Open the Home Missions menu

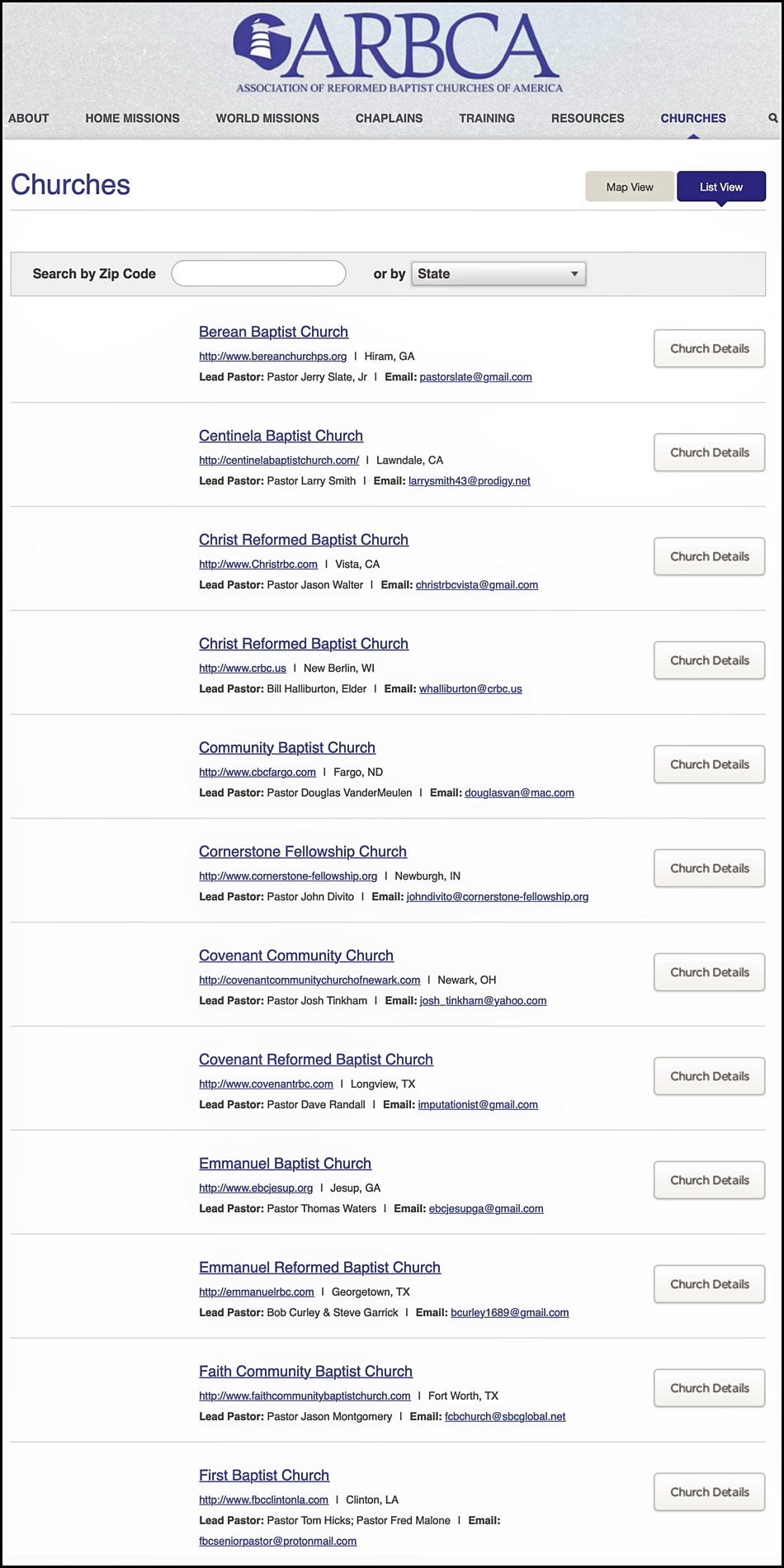(132, 118)
